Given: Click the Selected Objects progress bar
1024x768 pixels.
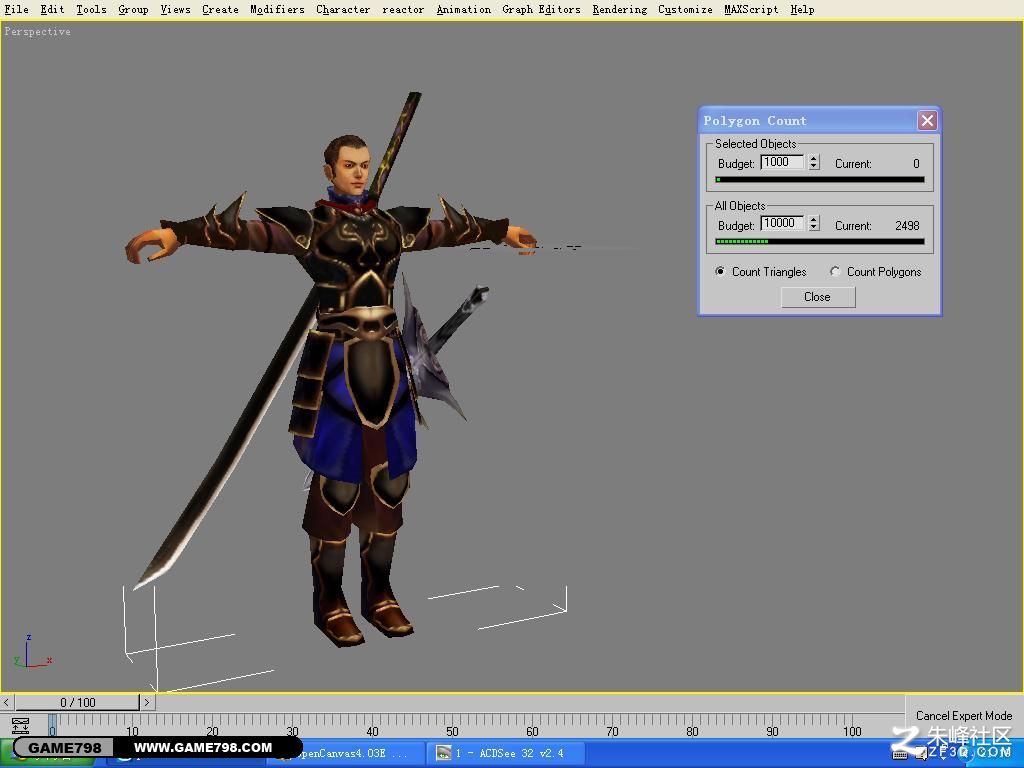Looking at the screenshot, I should (820, 179).
